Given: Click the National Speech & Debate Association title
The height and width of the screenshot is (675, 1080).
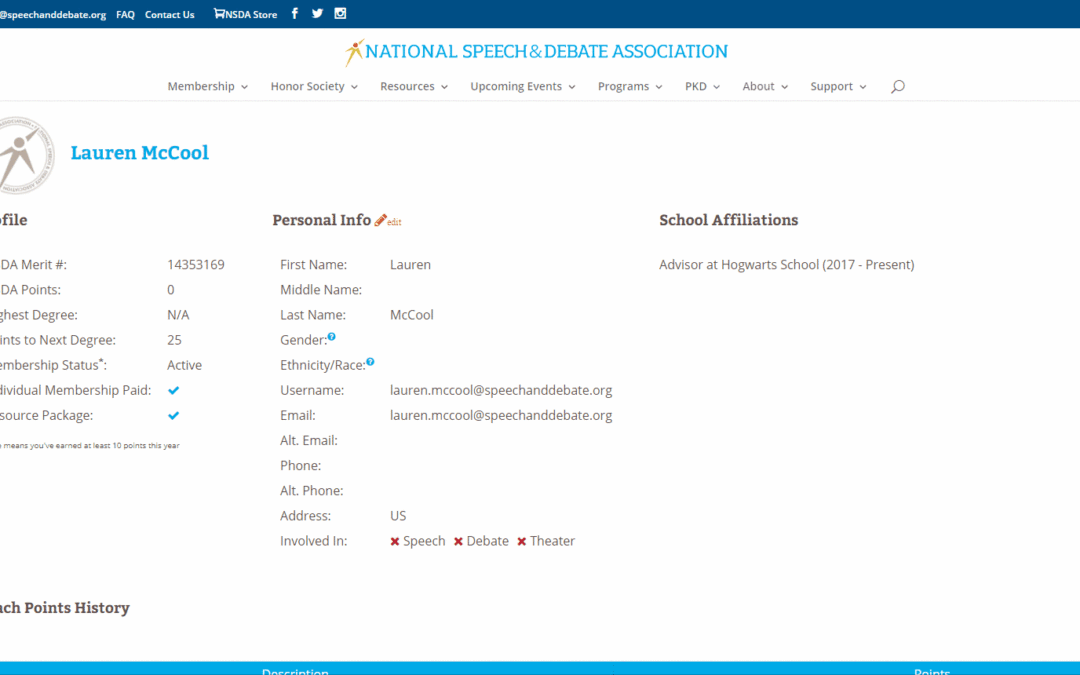Looking at the screenshot, I should [x=546, y=52].
